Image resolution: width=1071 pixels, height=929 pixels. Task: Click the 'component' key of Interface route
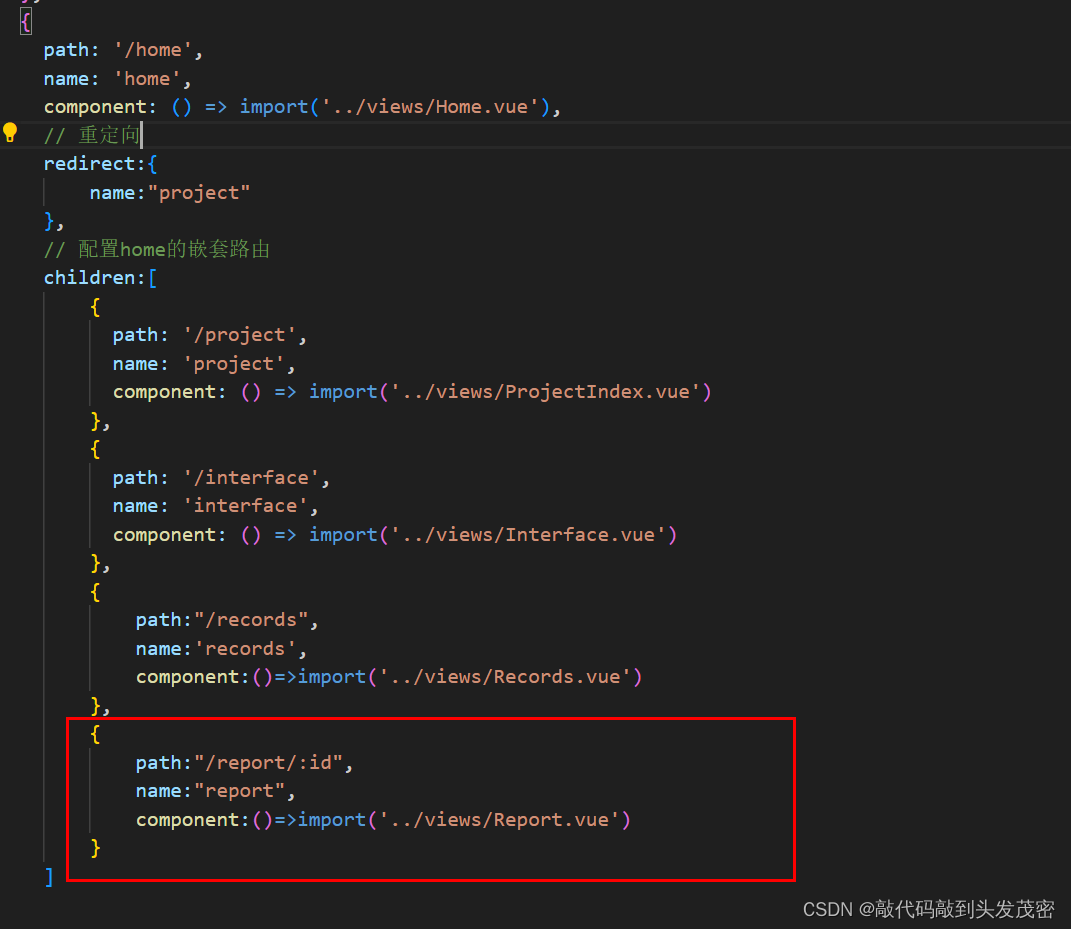click(164, 534)
